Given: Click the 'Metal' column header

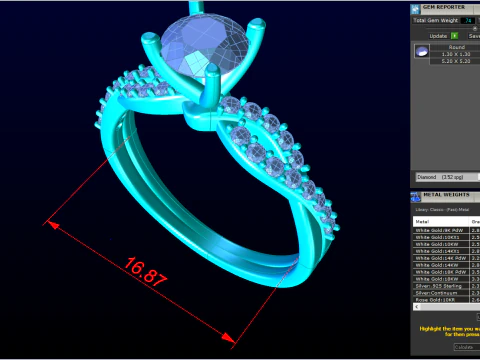Looking at the screenshot, I should click(441, 222).
